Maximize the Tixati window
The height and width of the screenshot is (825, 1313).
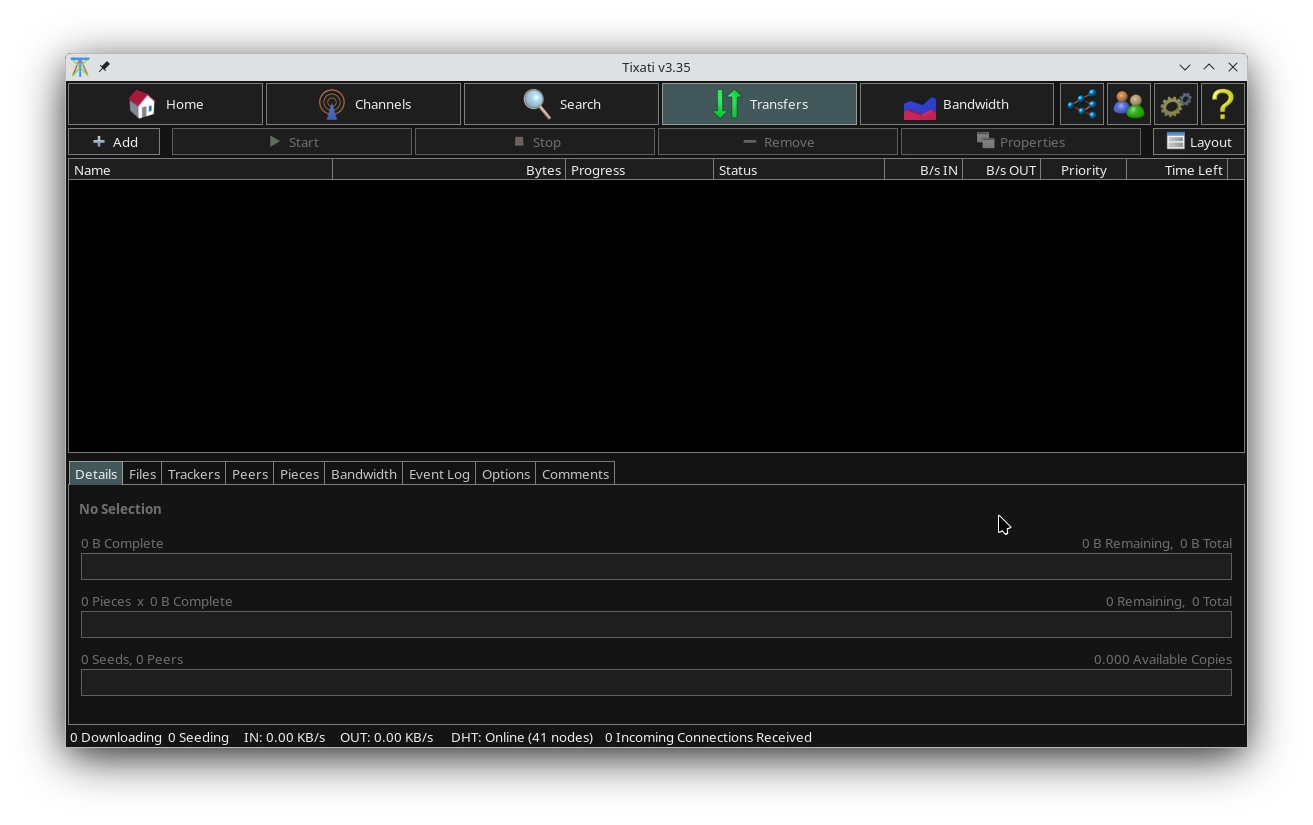point(1209,67)
